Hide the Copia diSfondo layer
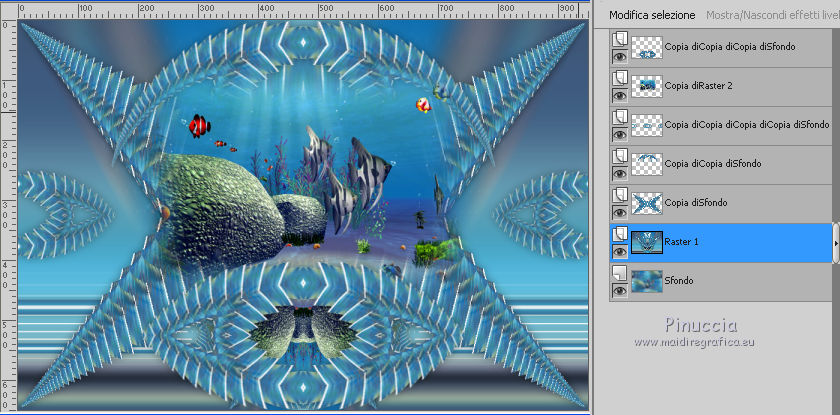This screenshot has height=415, width=840. click(620, 213)
